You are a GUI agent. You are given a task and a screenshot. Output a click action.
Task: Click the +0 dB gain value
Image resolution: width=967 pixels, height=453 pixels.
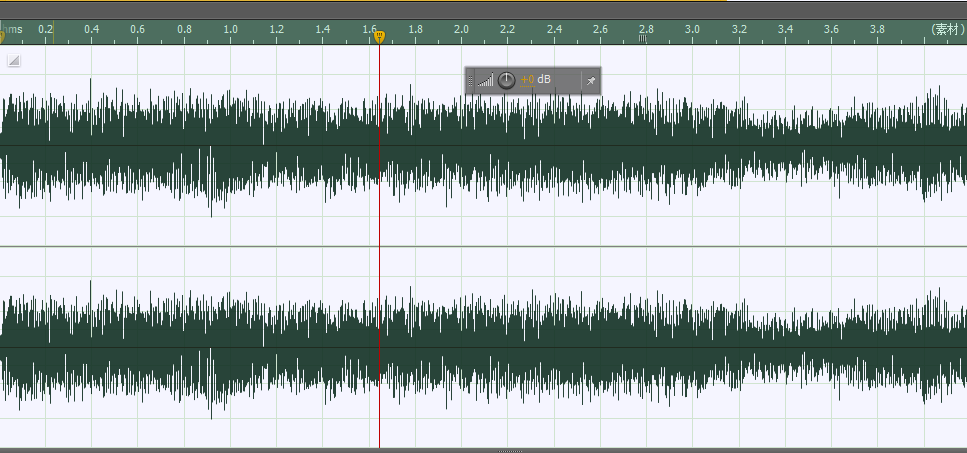pos(528,79)
